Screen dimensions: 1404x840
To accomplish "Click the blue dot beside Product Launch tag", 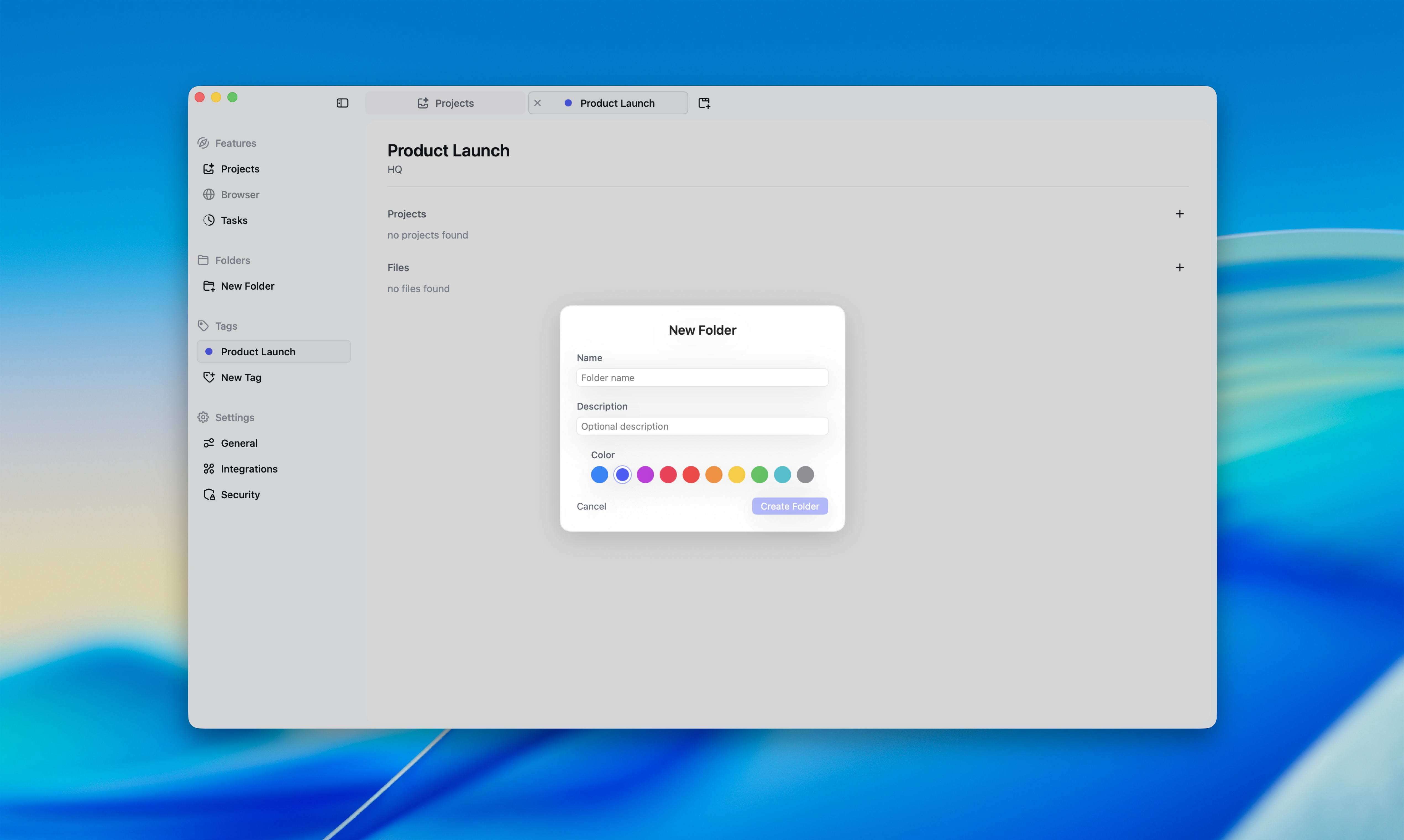I will [209, 351].
